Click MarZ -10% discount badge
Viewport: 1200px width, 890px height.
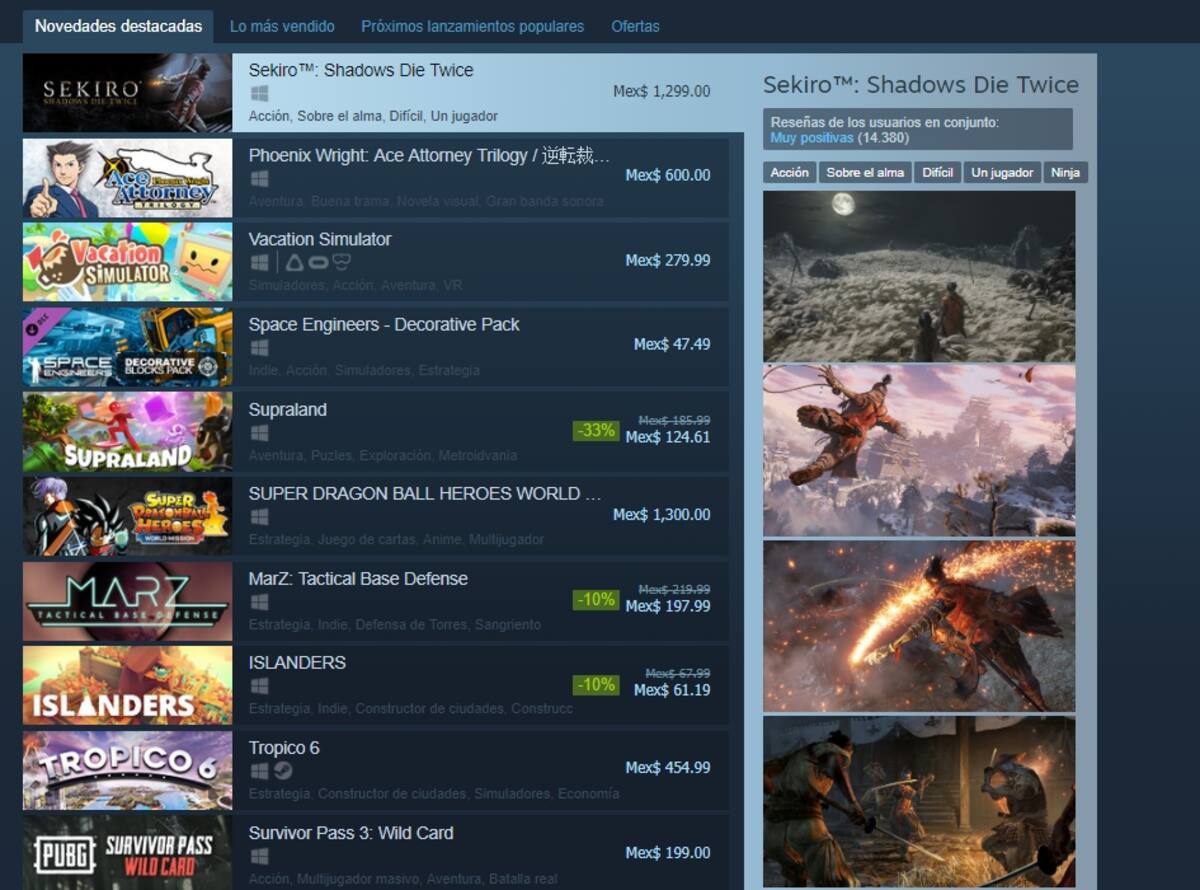click(595, 599)
